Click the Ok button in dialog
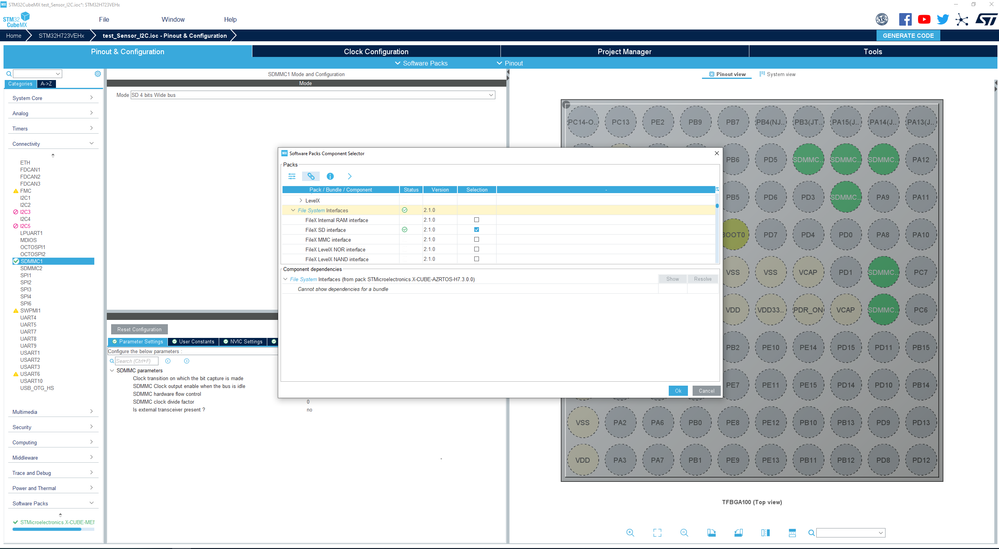 678,391
